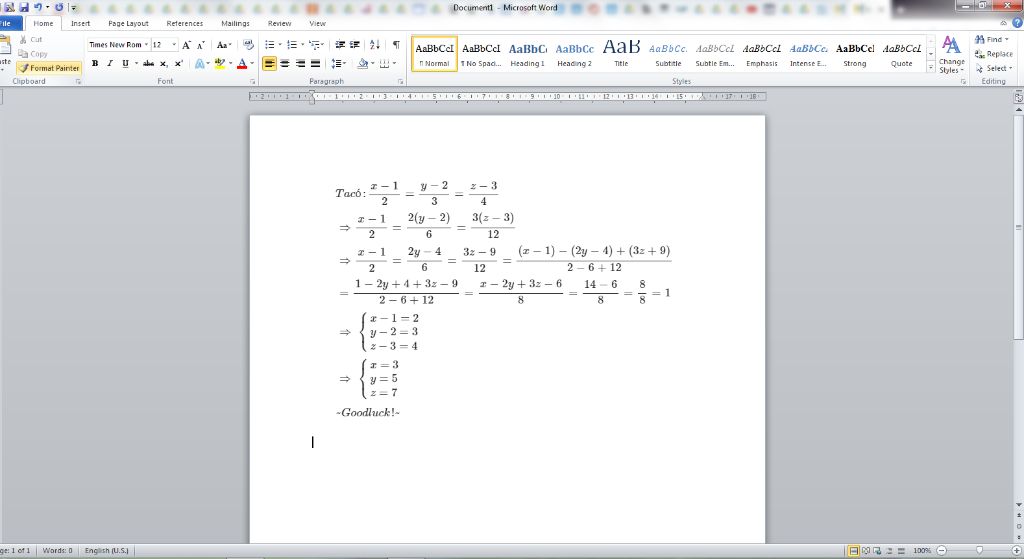Viewport: 1024px width, 559px height.
Task: Click the Redo icon in quick access toolbar
Action: [59, 7]
